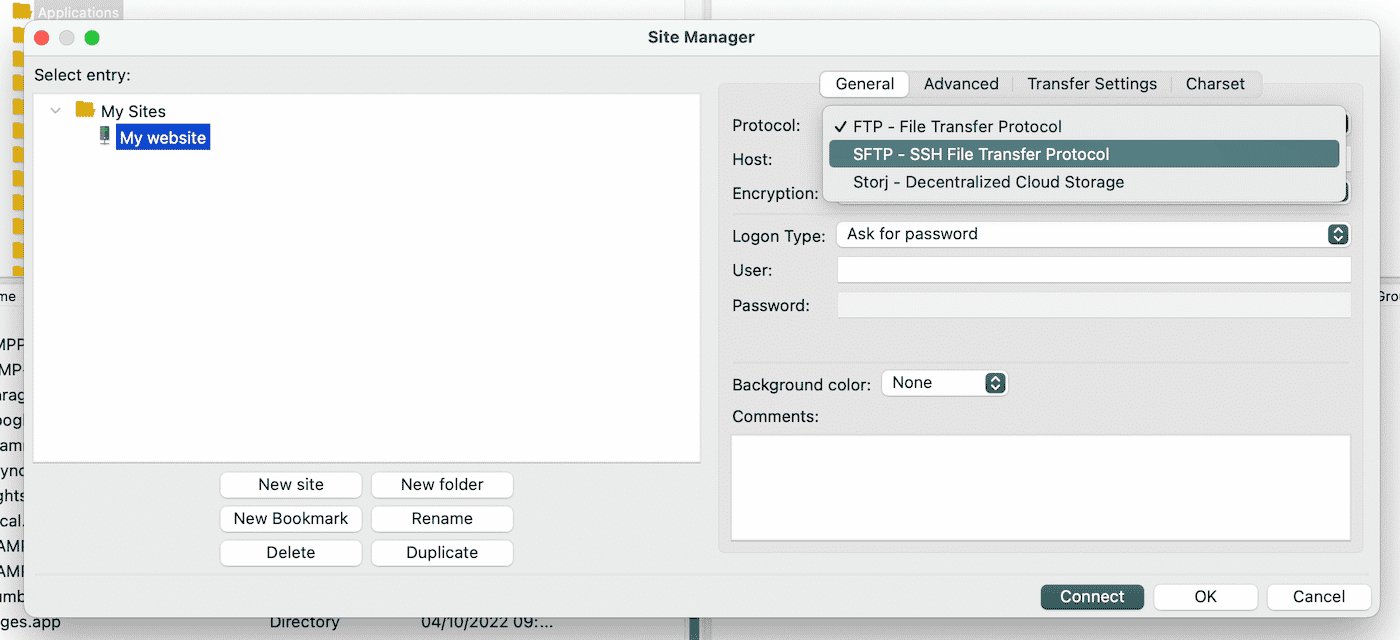Collapse the My Sites tree node
The width and height of the screenshot is (1400, 640).
(55, 110)
